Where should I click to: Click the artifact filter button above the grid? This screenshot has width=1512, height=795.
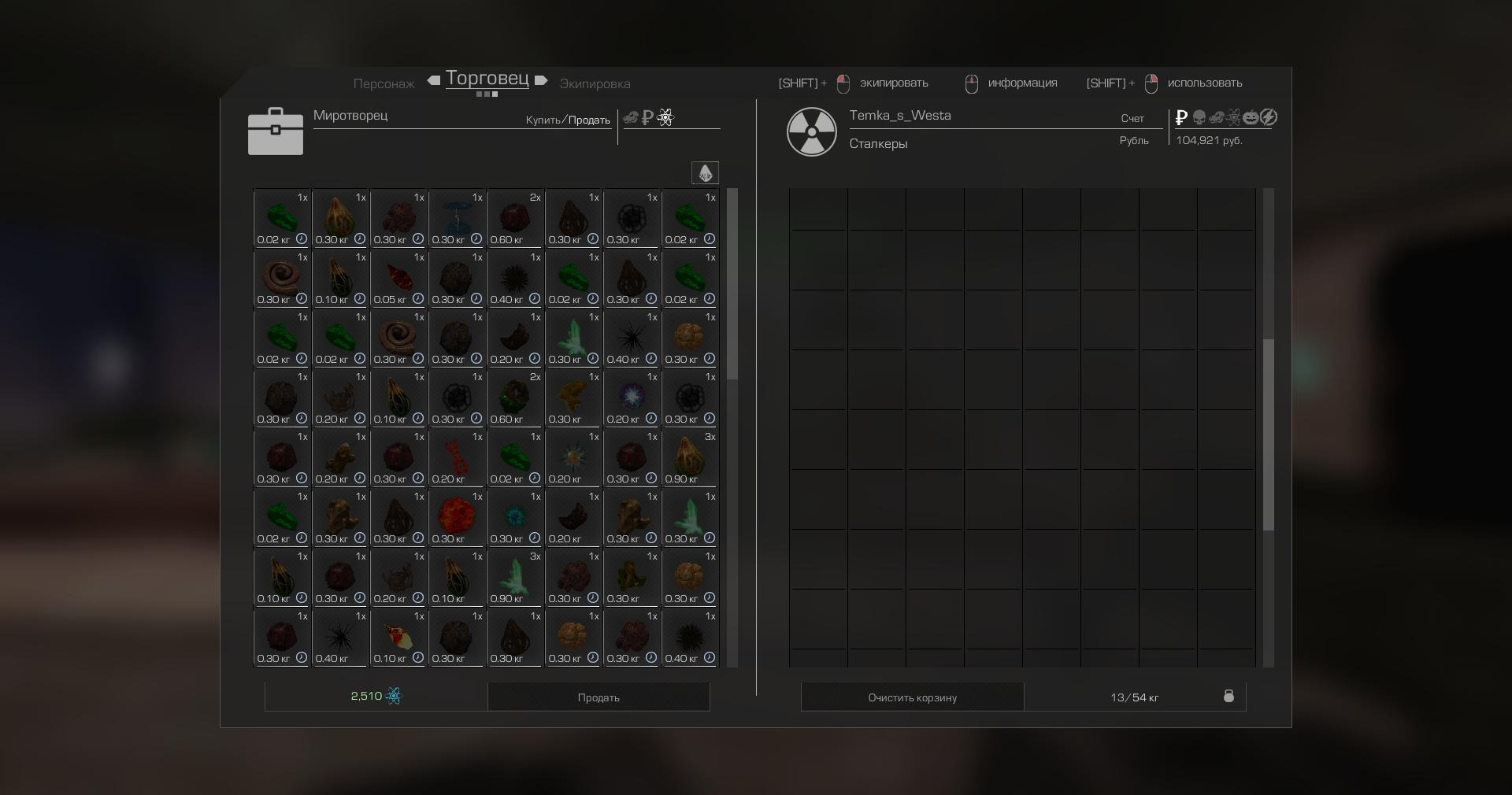coord(705,172)
